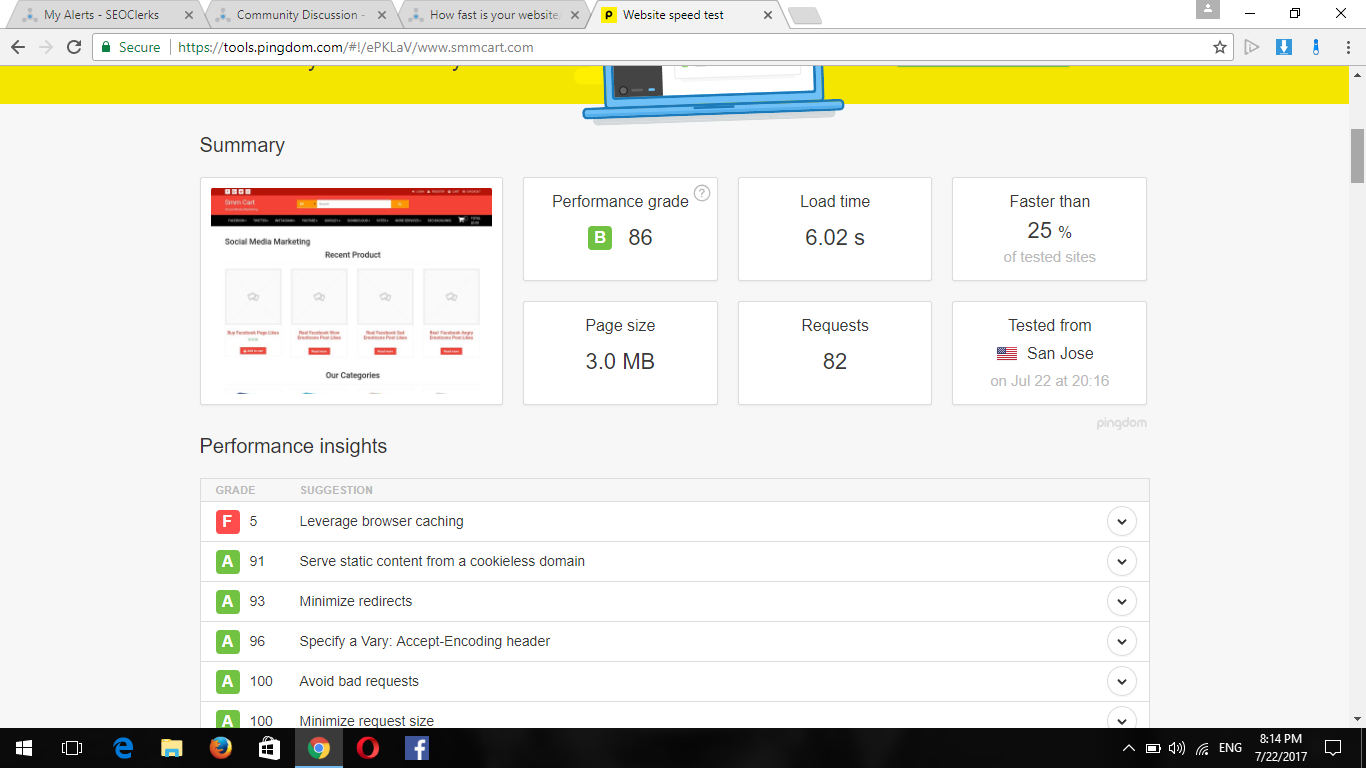Click the smmcart.com site screenshot thumbnail

tap(351, 291)
